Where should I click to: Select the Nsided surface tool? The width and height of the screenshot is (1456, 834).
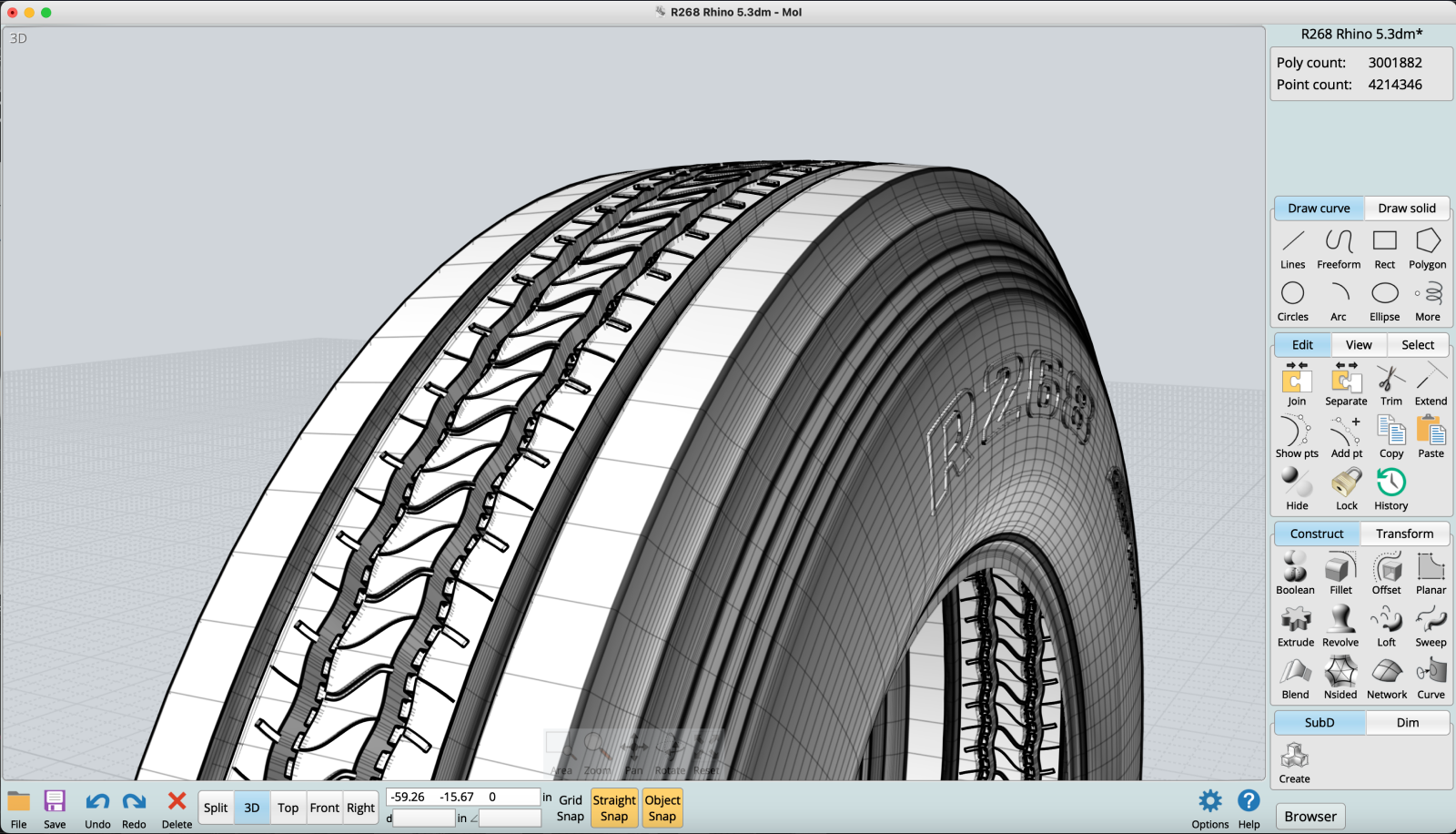pyautogui.click(x=1340, y=678)
